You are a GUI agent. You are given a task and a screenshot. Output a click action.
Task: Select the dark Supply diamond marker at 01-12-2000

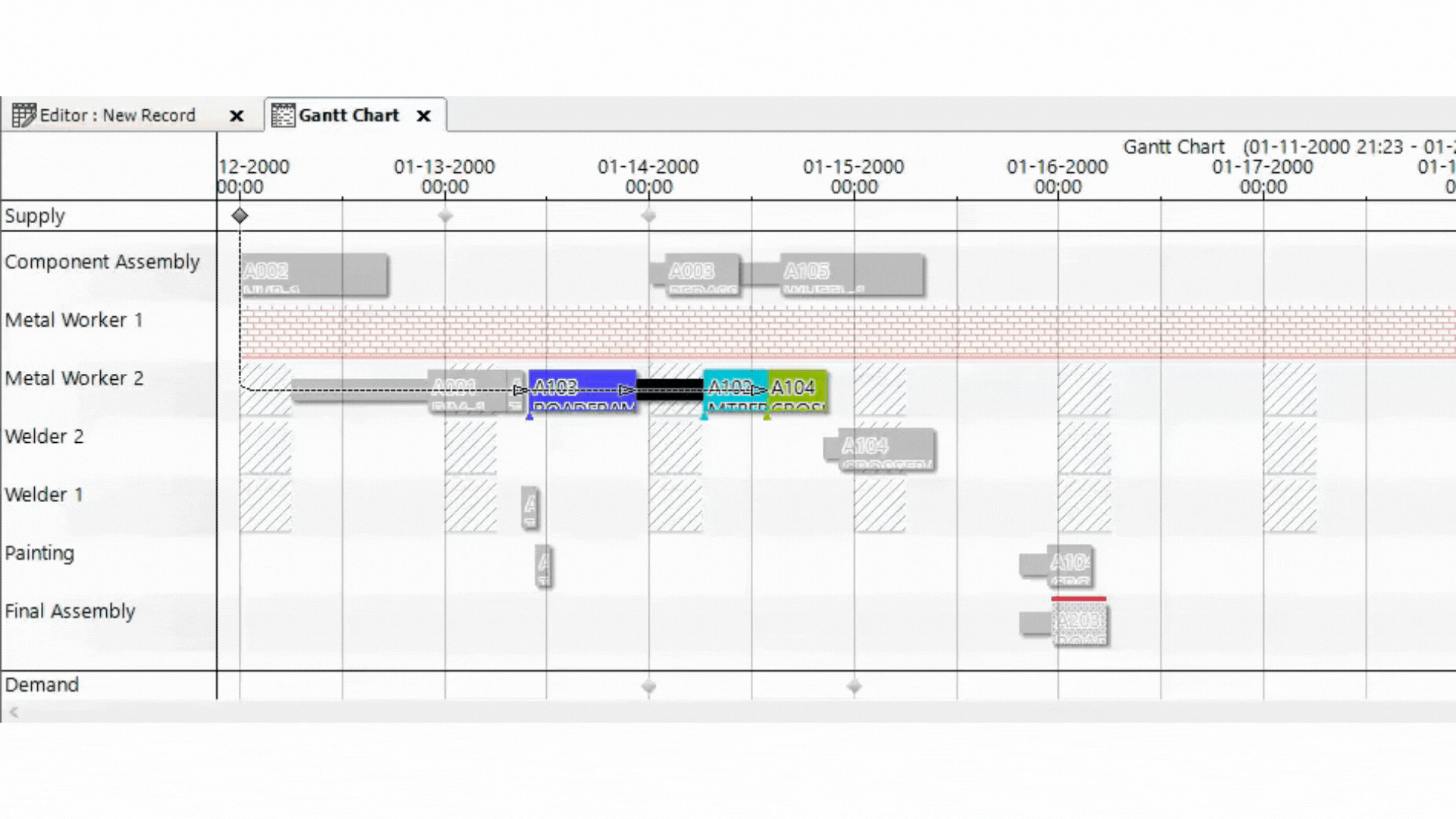click(x=240, y=216)
